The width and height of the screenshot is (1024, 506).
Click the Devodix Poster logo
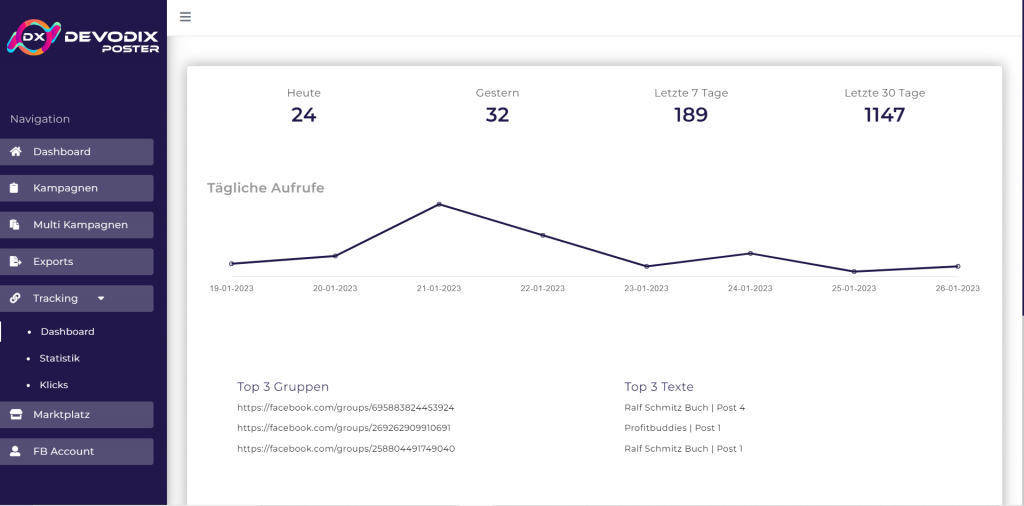coord(83,39)
